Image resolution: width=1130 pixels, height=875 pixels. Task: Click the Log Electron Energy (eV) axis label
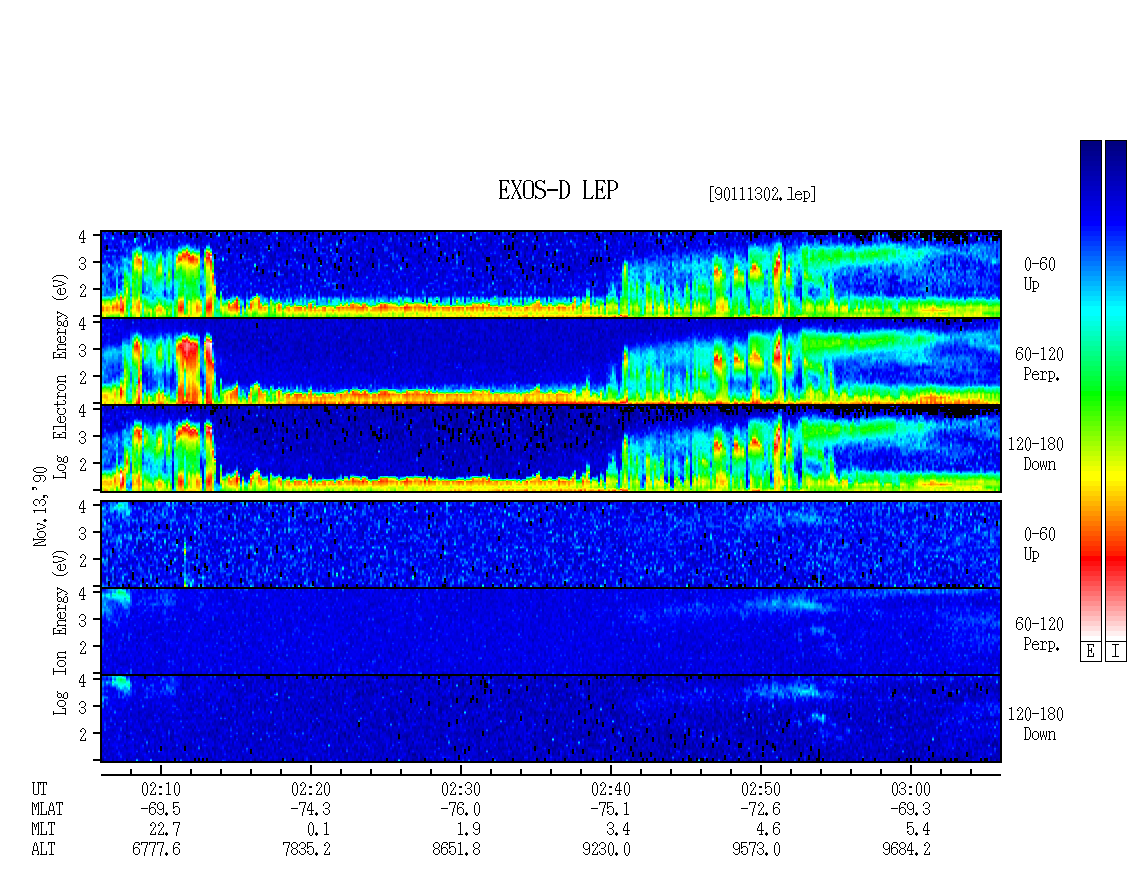point(61,376)
